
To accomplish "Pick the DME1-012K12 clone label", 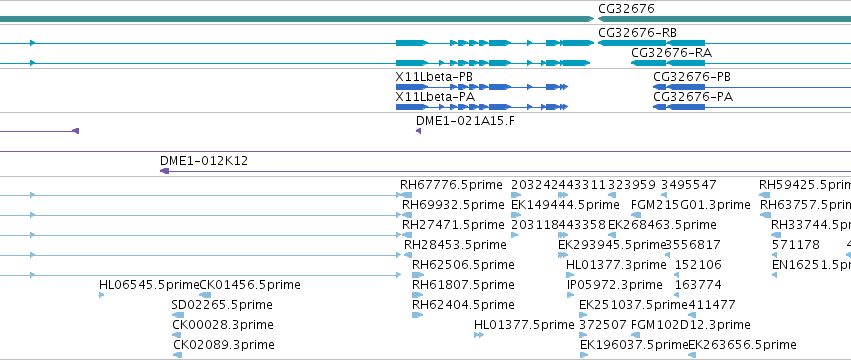I will pos(204,161).
